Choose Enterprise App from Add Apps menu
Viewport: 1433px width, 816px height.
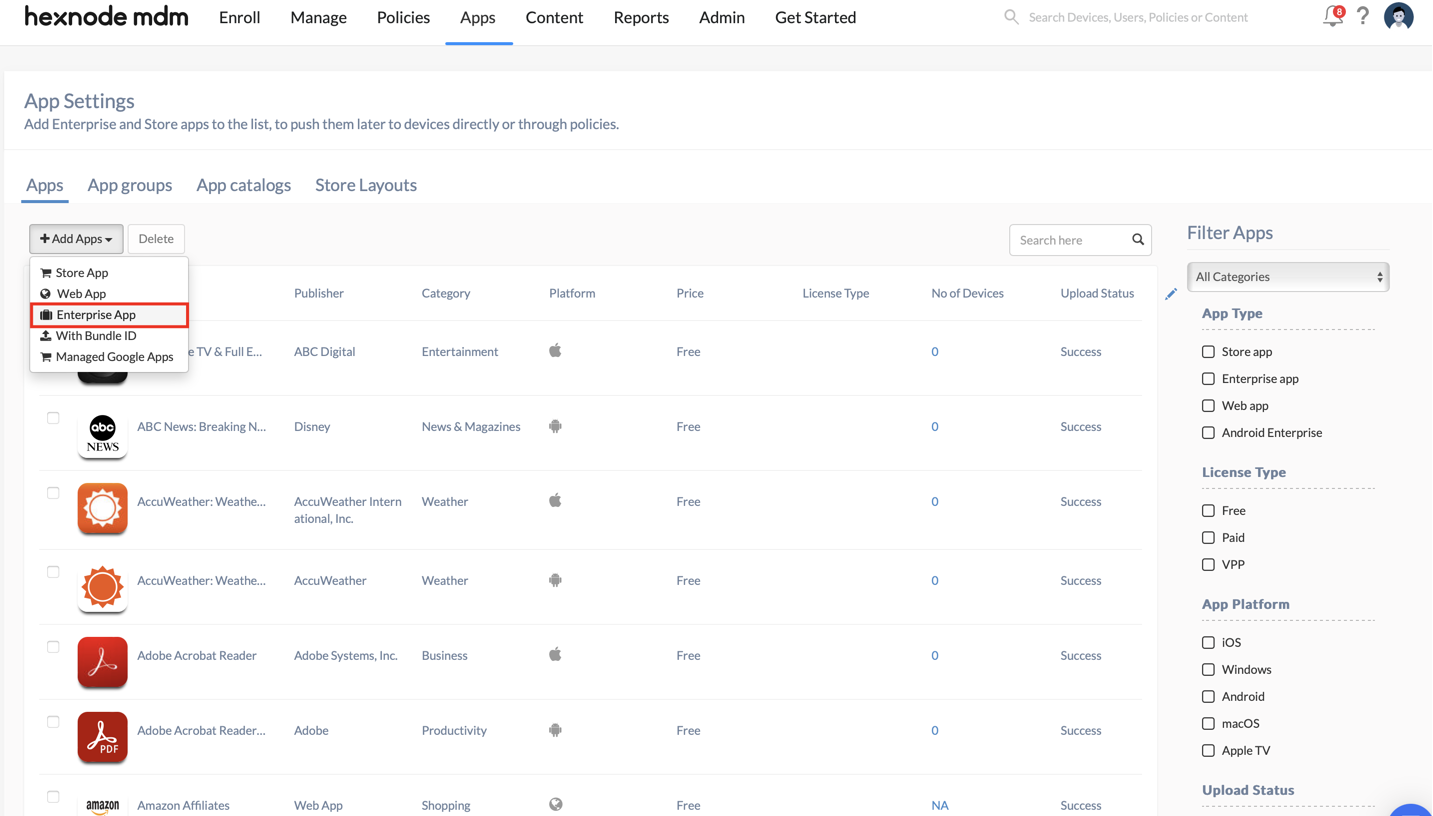109,315
